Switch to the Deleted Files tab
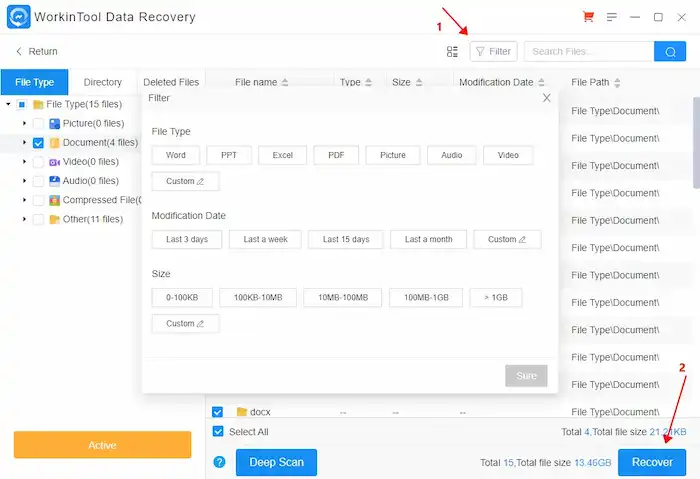 click(171, 82)
